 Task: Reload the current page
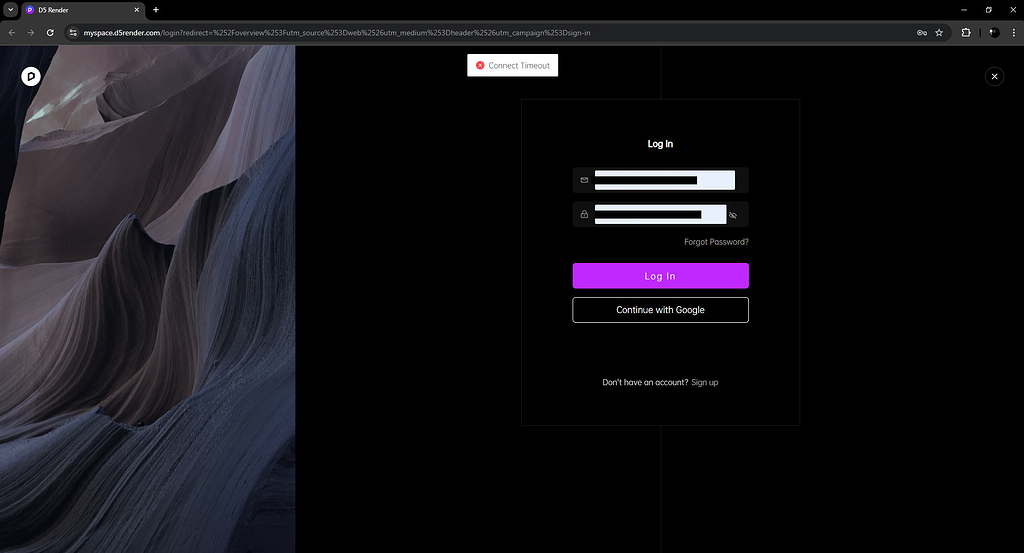50,33
